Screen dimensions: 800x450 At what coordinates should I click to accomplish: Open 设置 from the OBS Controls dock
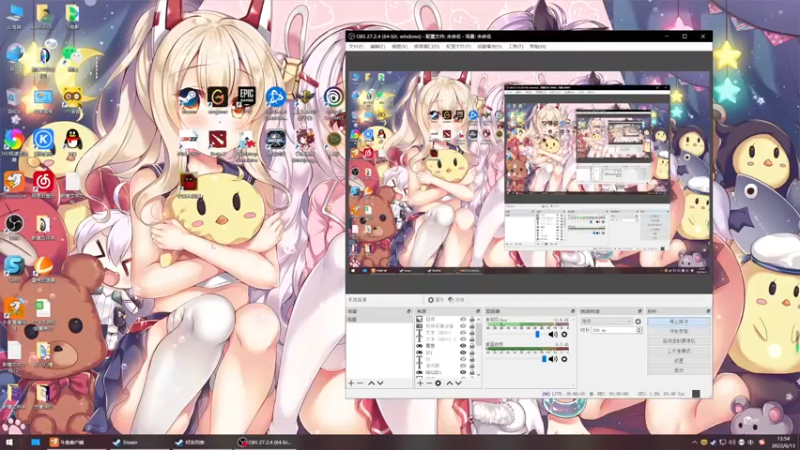tap(679, 361)
